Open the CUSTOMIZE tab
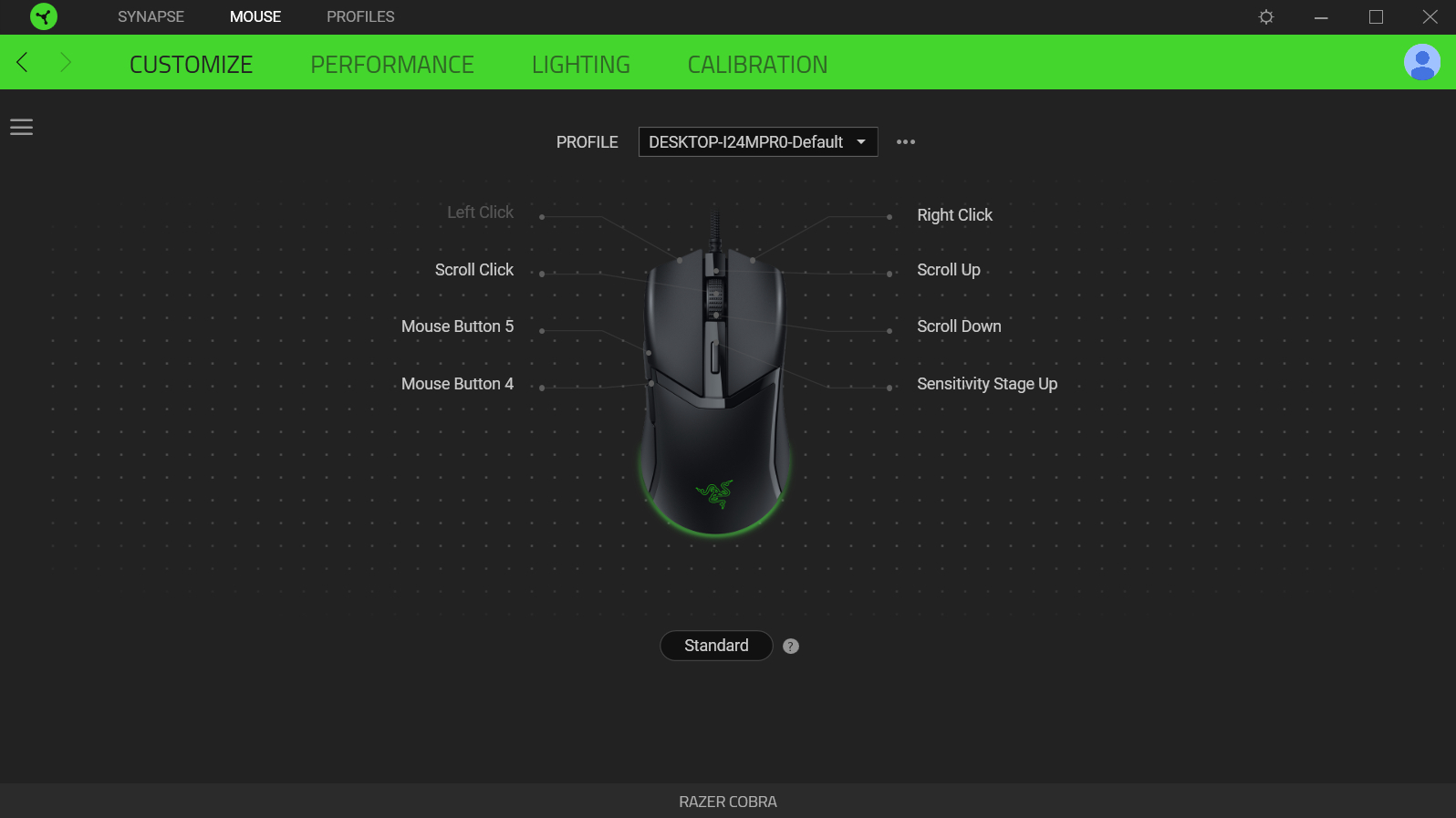This screenshot has height=818, width=1456. point(191,65)
